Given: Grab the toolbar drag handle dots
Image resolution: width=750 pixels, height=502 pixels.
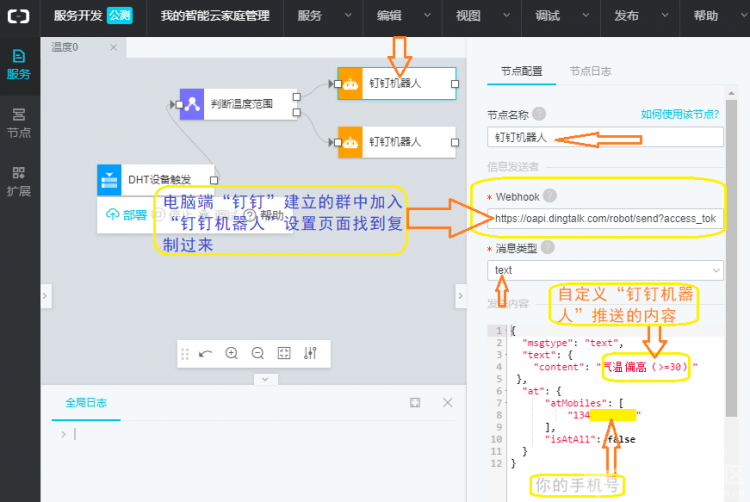Looking at the screenshot, I should (185, 354).
